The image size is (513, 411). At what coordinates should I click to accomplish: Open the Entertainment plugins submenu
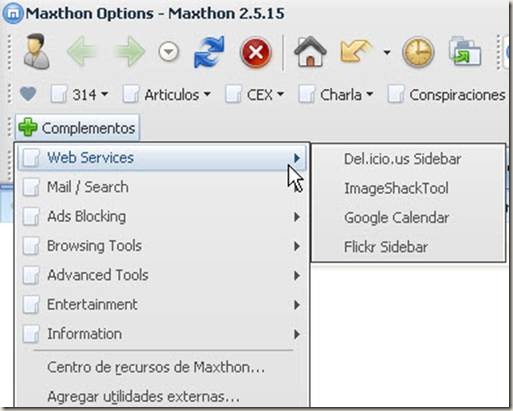(161, 305)
